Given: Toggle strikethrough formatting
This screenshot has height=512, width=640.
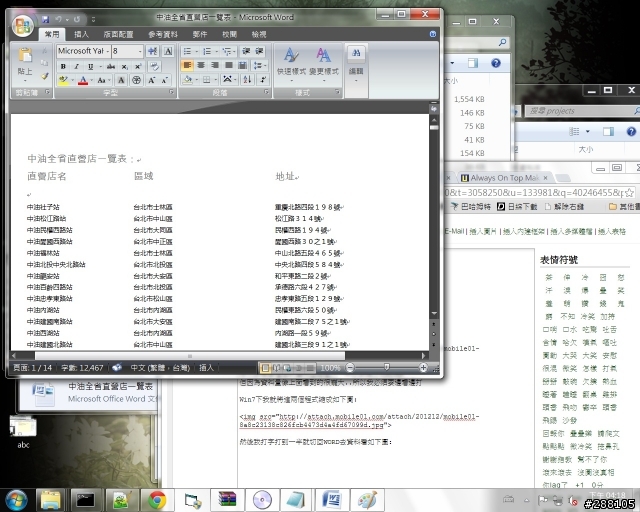Looking at the screenshot, I should pyautogui.click(x=111, y=66).
